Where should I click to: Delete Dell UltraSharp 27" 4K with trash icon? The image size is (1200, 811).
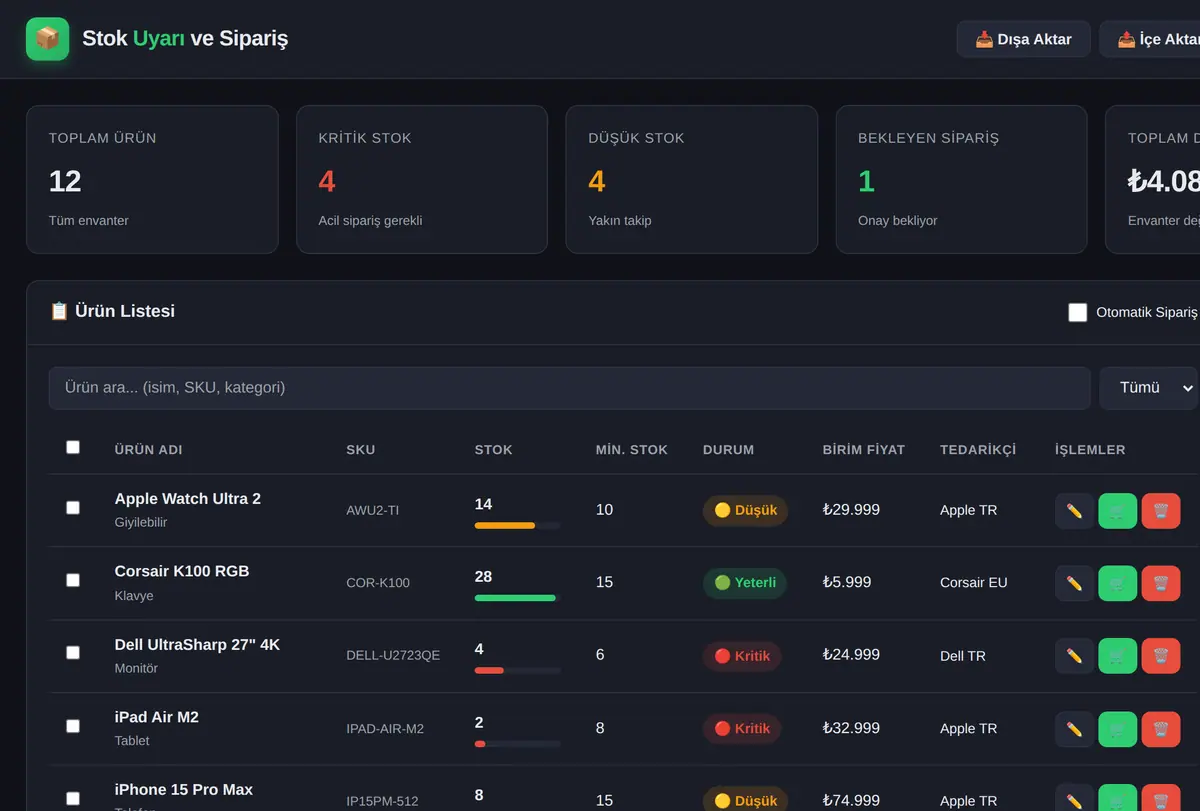click(x=1161, y=656)
